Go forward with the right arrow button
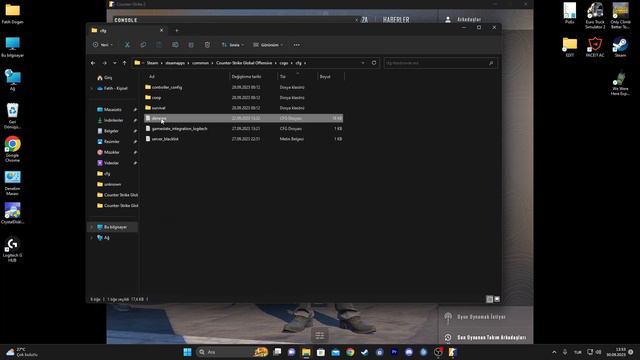The image size is (640, 360). [x=104, y=63]
